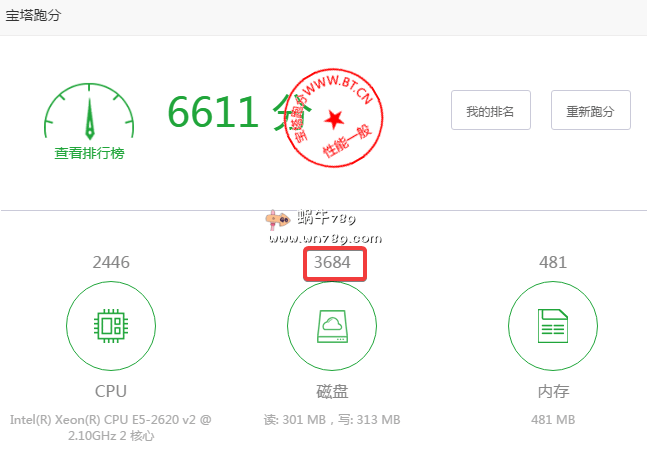Screen dimensions: 647x454
Task: Click the highlighted disk score 3684
Action: click(x=334, y=263)
